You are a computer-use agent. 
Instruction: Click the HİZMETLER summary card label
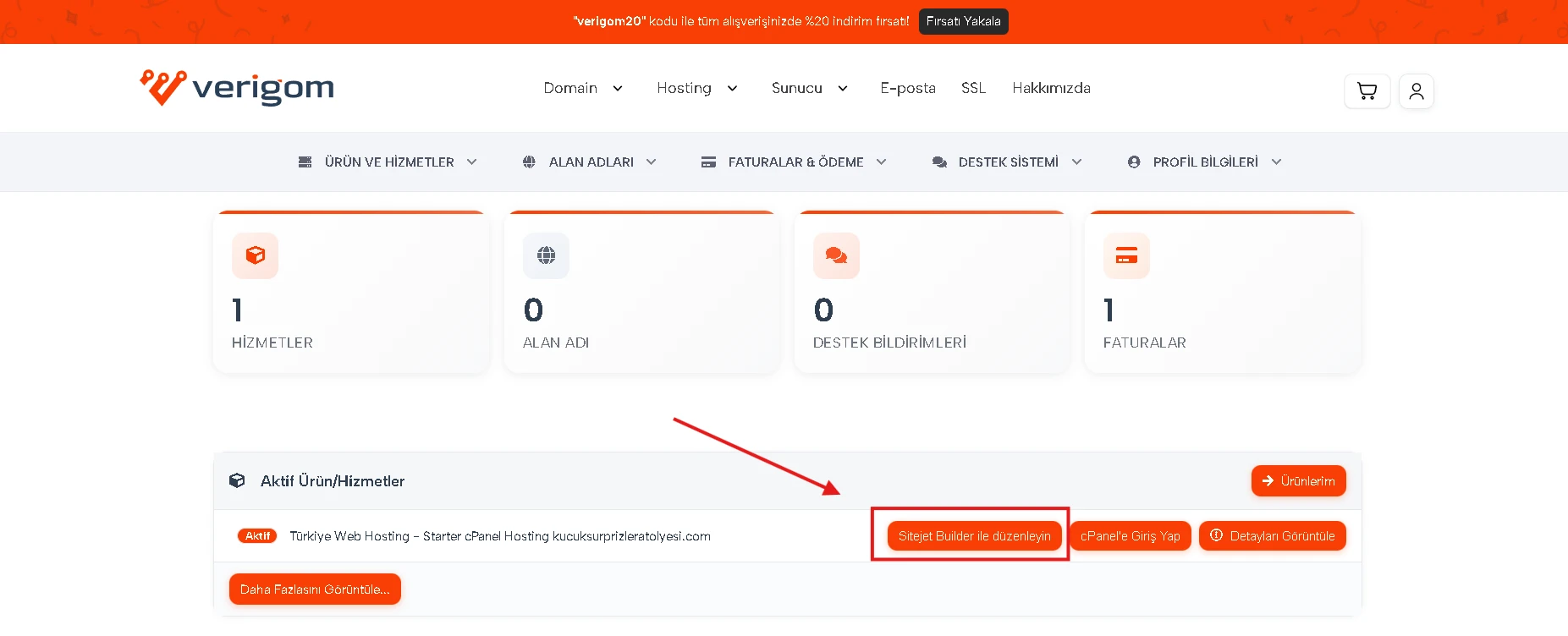point(272,343)
